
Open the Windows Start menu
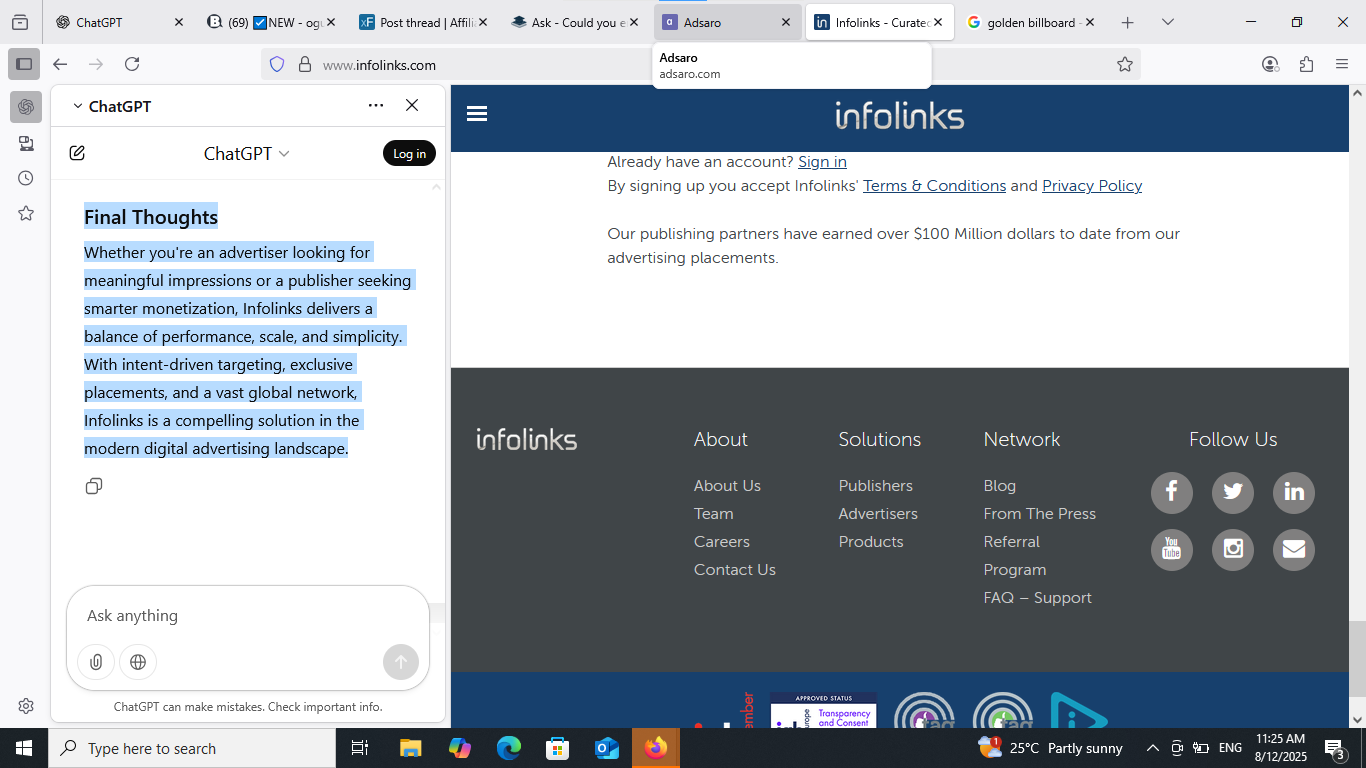24,748
